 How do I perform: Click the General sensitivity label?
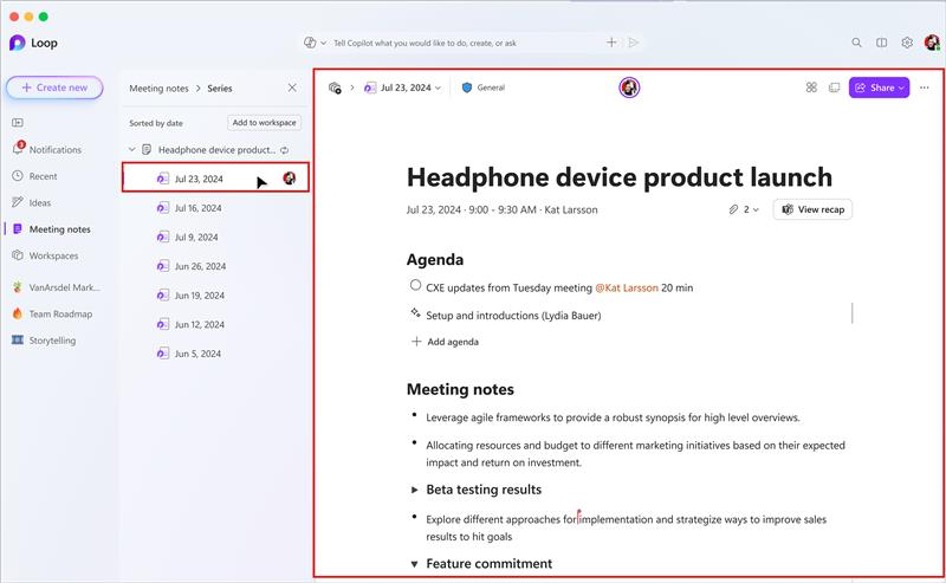click(x=483, y=87)
